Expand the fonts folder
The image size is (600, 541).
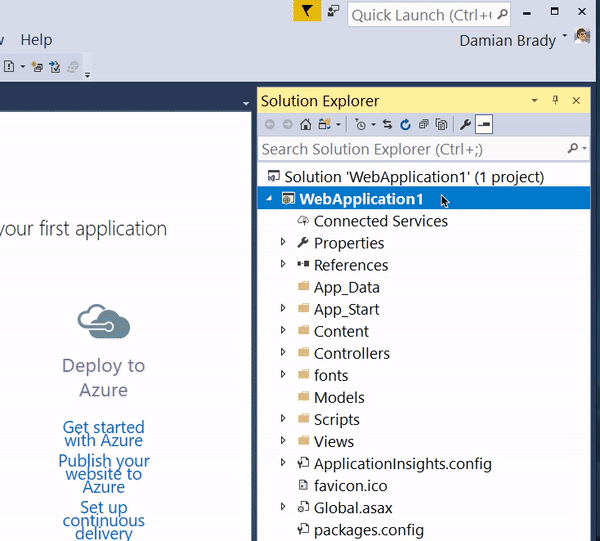pos(283,374)
